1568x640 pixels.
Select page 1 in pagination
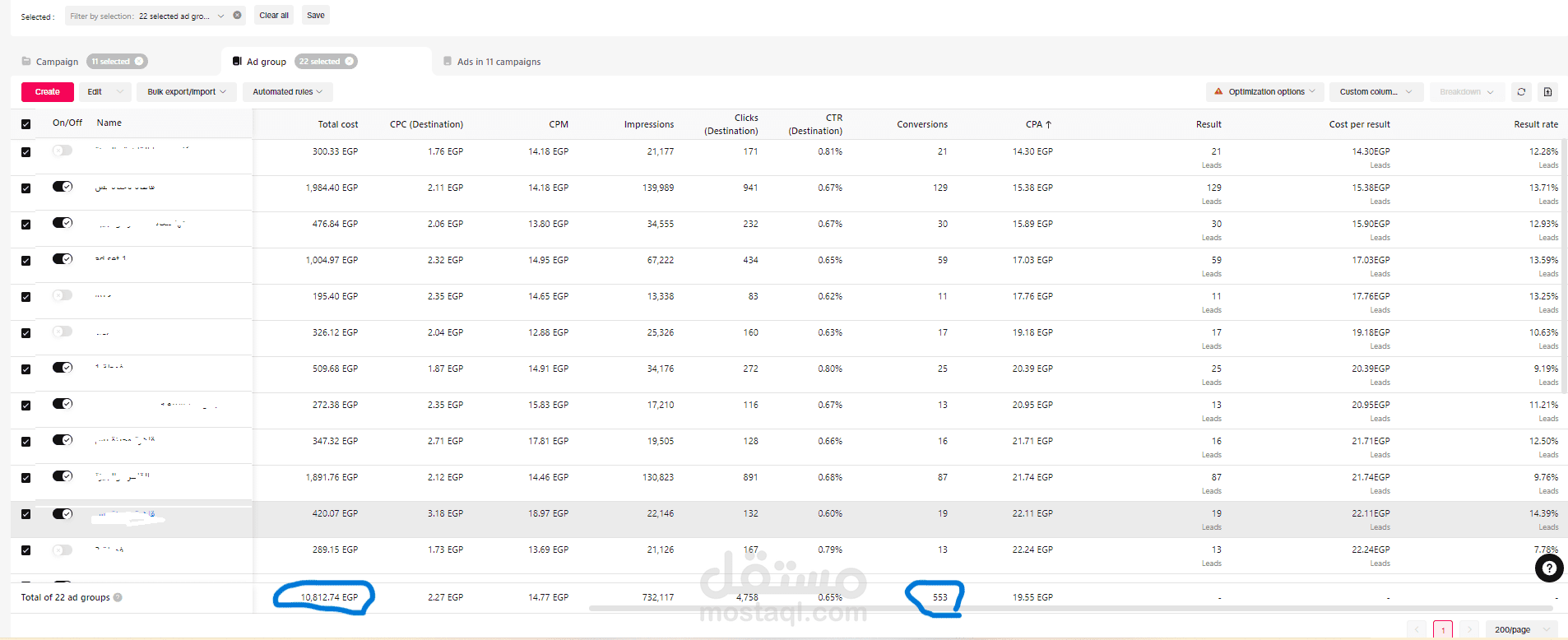(x=1443, y=629)
